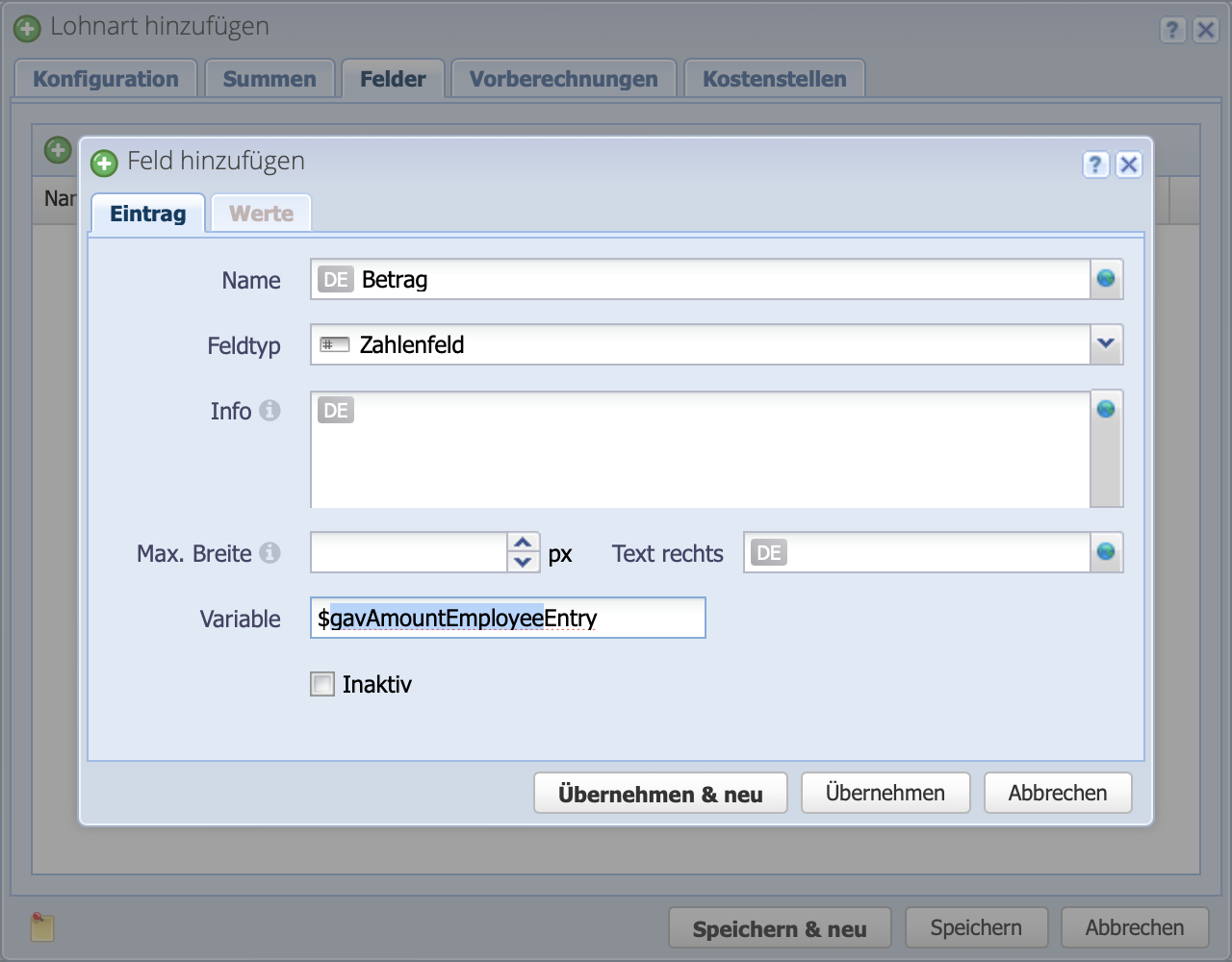The width and height of the screenshot is (1232, 962).
Task: Switch to the Werte tab
Action: [260, 213]
